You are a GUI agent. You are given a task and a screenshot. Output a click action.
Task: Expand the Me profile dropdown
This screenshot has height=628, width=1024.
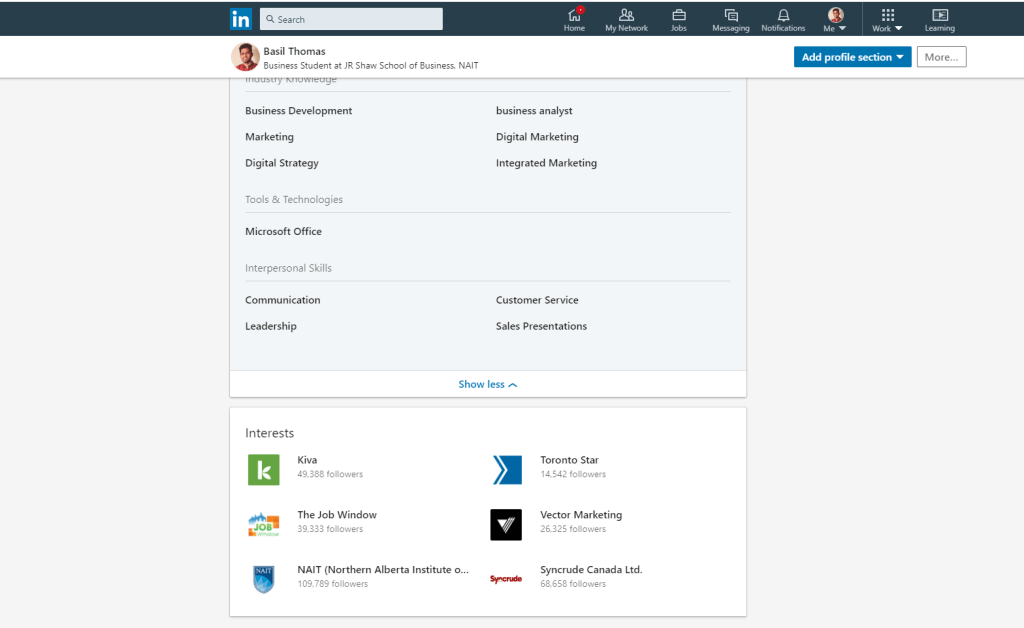pos(835,20)
